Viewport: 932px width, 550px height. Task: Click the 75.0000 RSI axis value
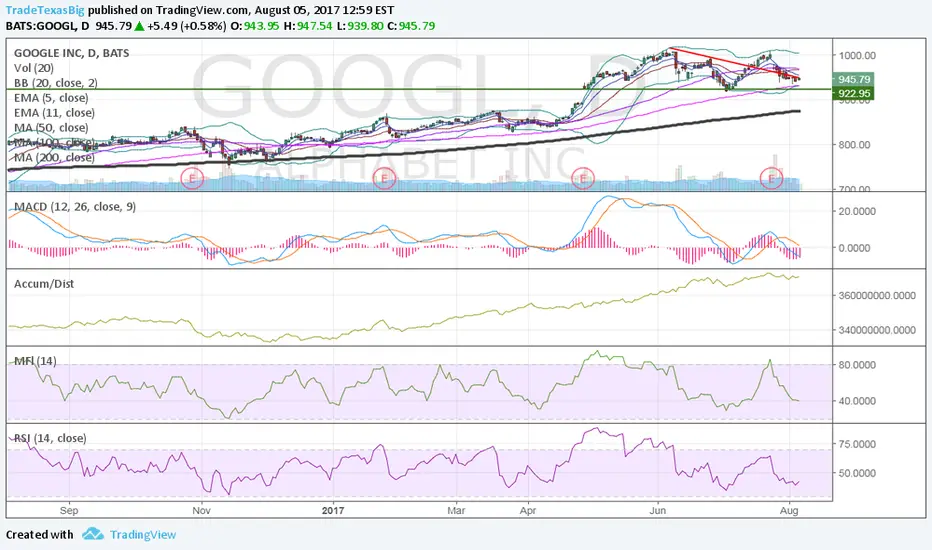857,444
